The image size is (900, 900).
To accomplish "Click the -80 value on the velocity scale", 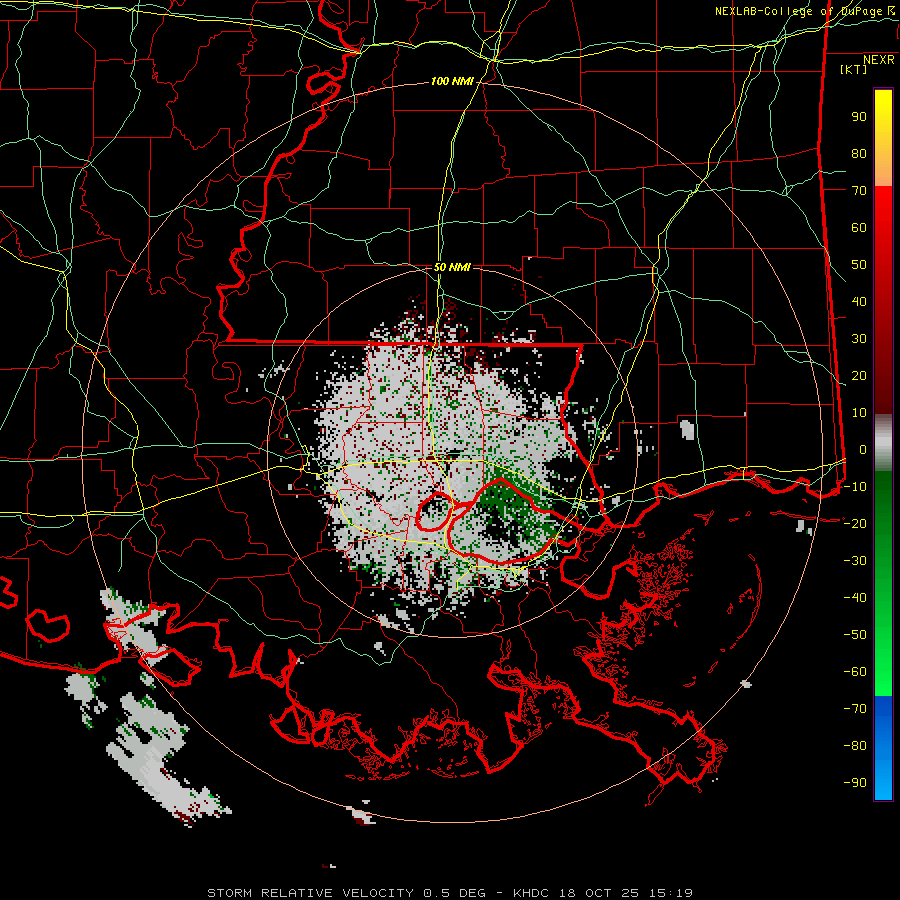I will (x=855, y=746).
